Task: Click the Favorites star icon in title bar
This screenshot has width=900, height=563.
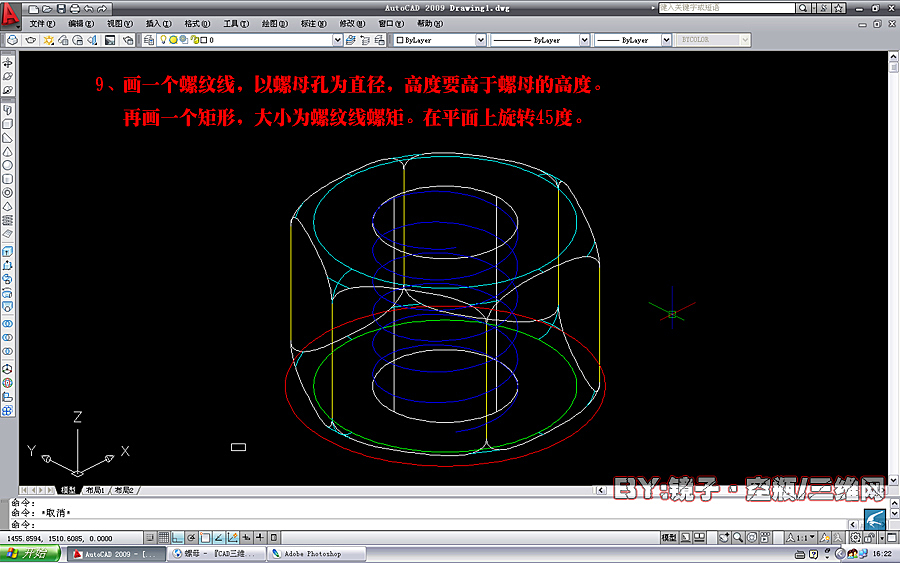Action: tap(839, 8)
